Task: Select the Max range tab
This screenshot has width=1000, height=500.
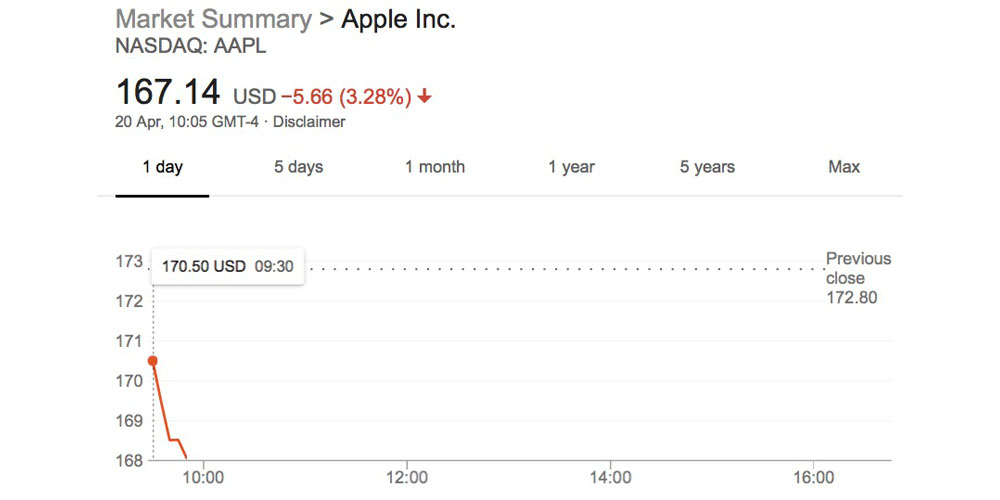Action: click(x=844, y=167)
